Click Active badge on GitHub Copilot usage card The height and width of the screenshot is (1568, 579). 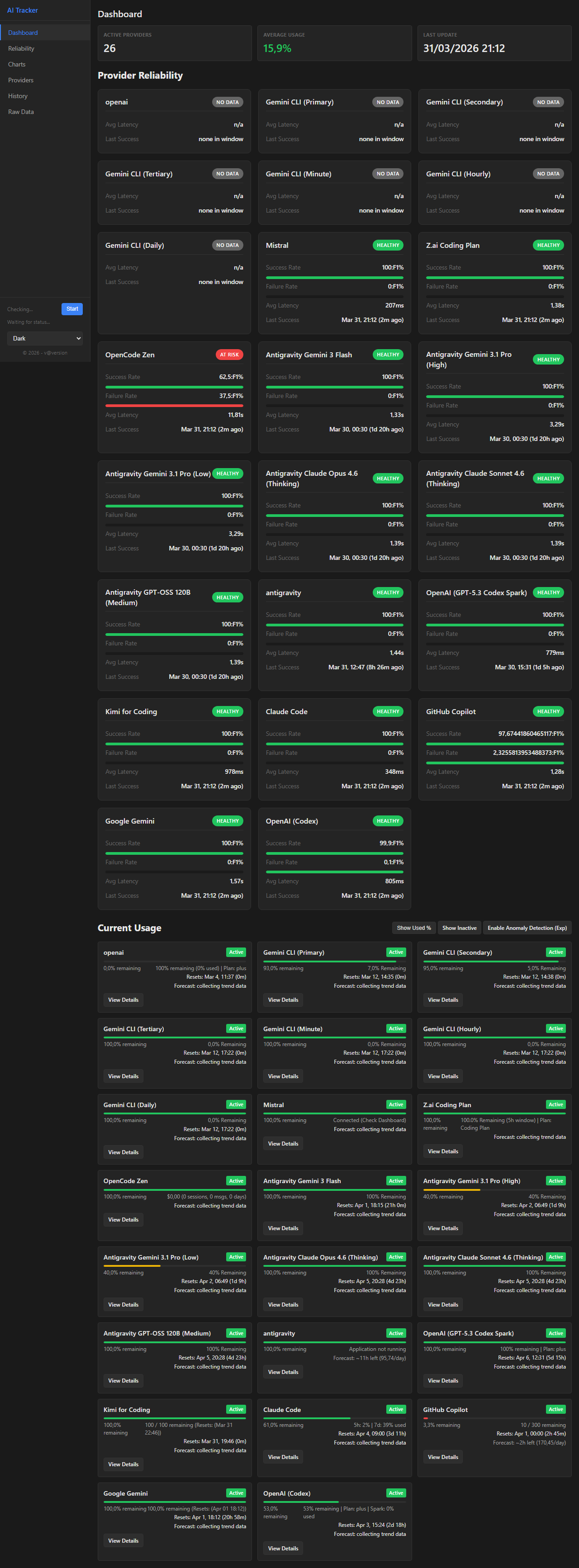[x=556, y=1409]
